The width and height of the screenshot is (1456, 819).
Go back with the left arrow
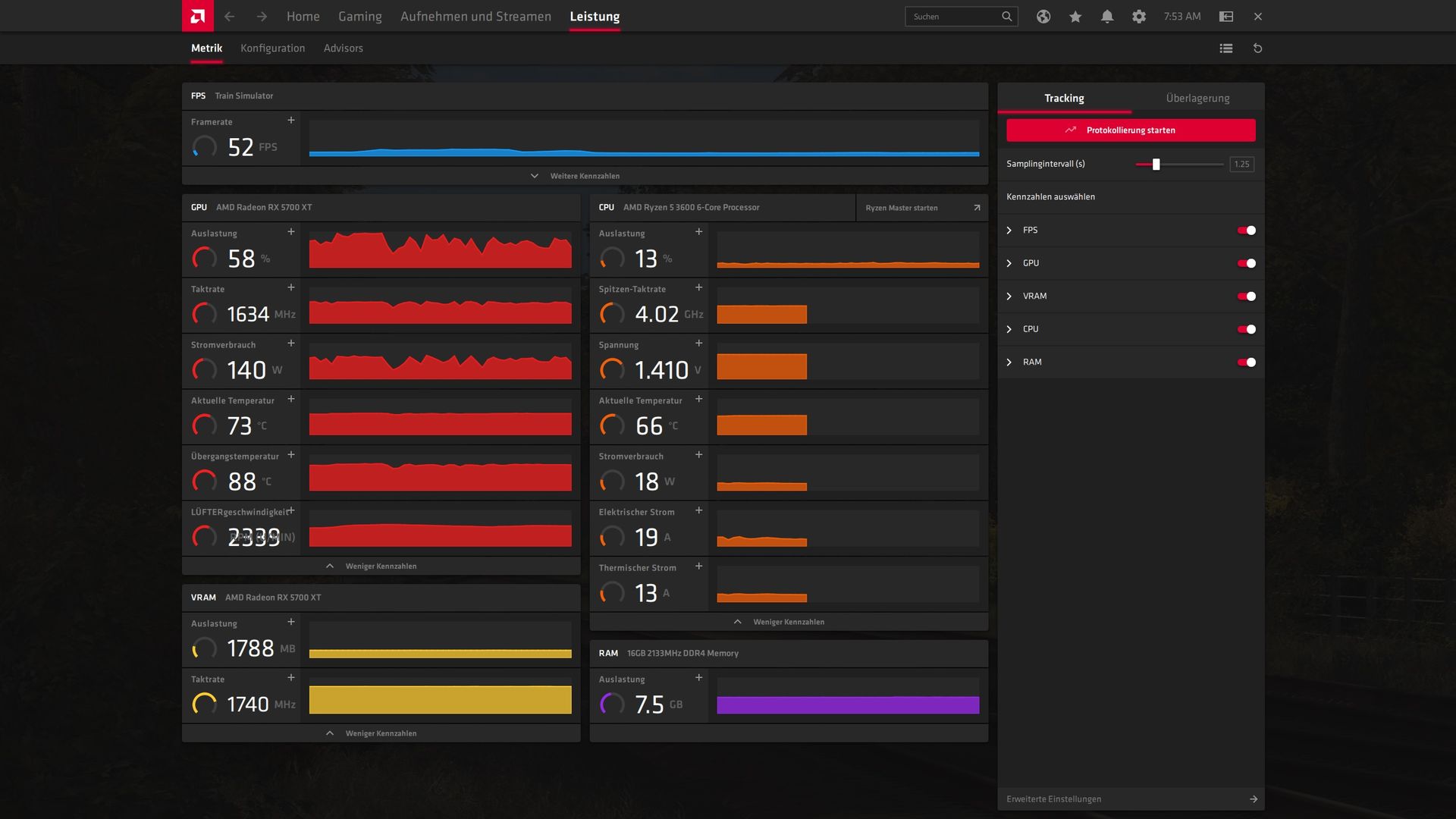(x=230, y=17)
